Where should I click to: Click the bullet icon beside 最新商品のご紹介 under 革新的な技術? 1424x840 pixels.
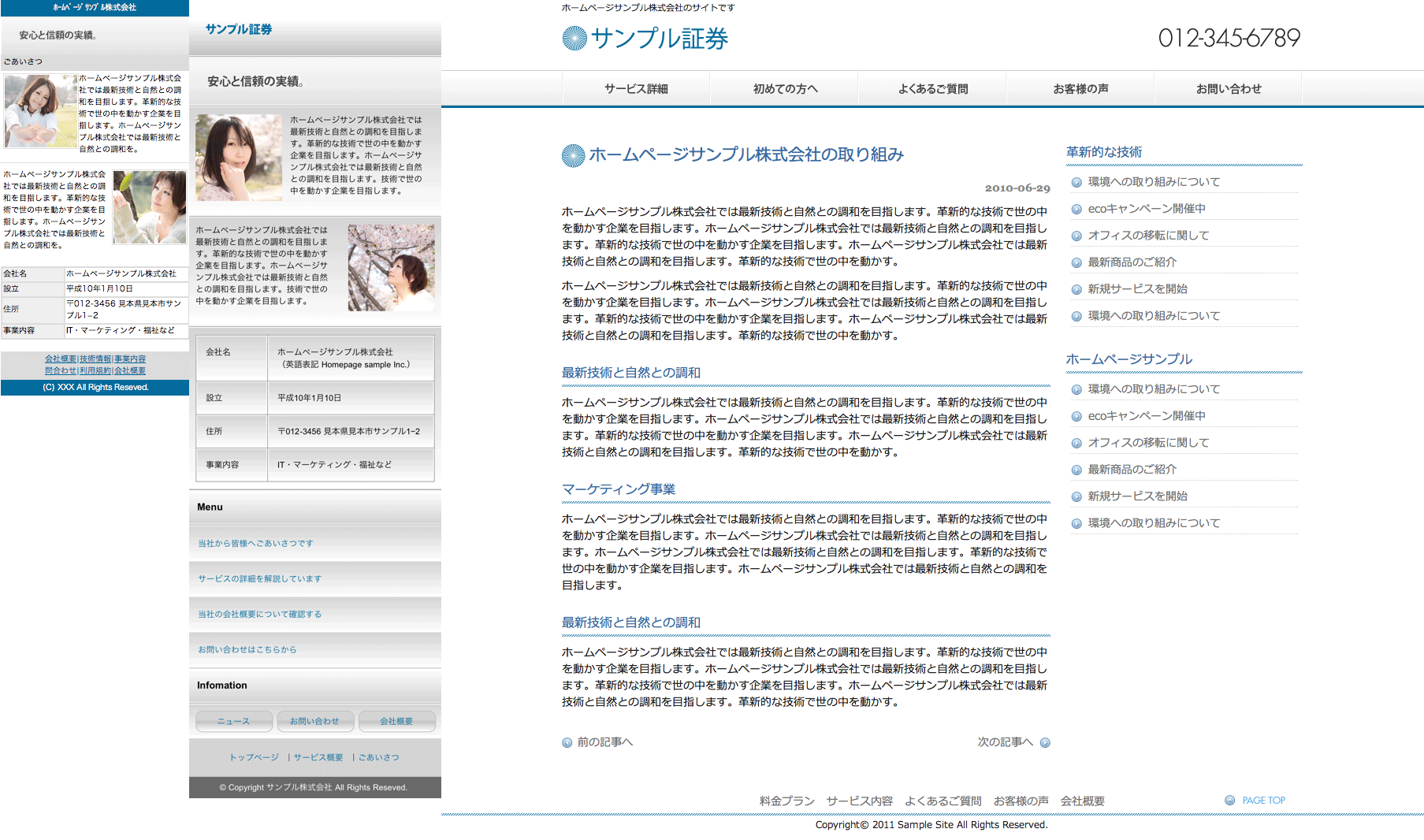pos(1076,262)
